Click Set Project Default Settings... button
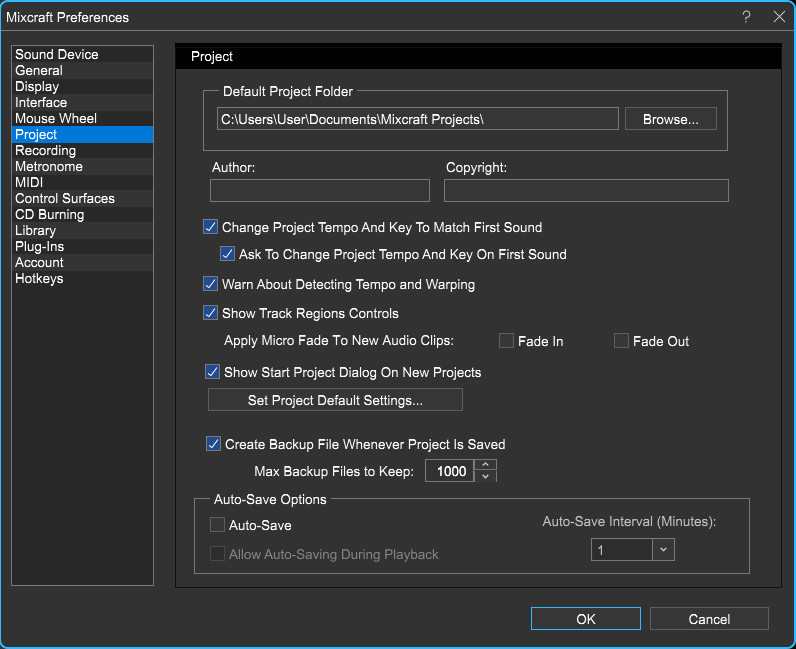The width and height of the screenshot is (796, 649). 335,400
